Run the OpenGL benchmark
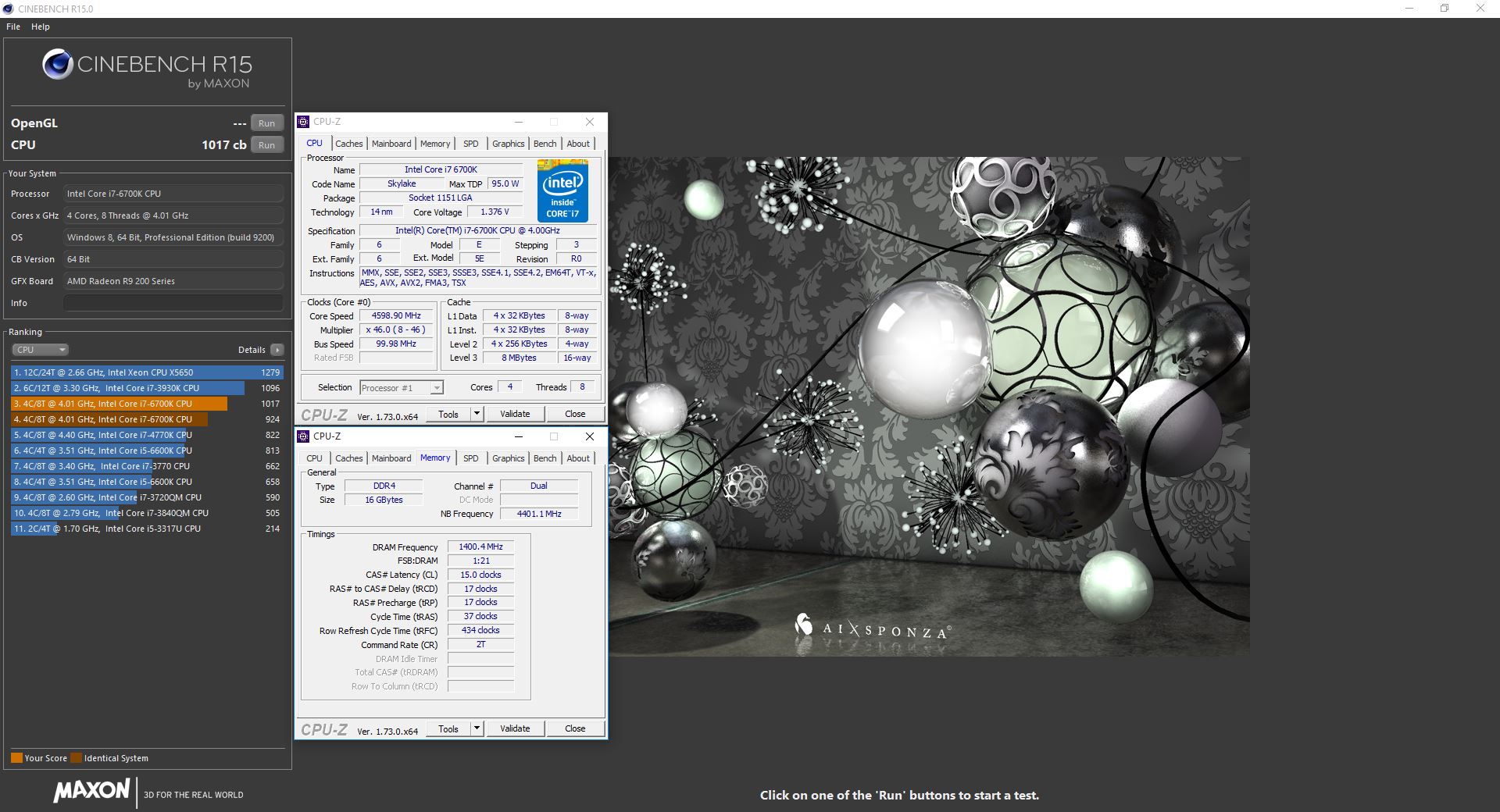Image resolution: width=1500 pixels, height=812 pixels. point(266,123)
